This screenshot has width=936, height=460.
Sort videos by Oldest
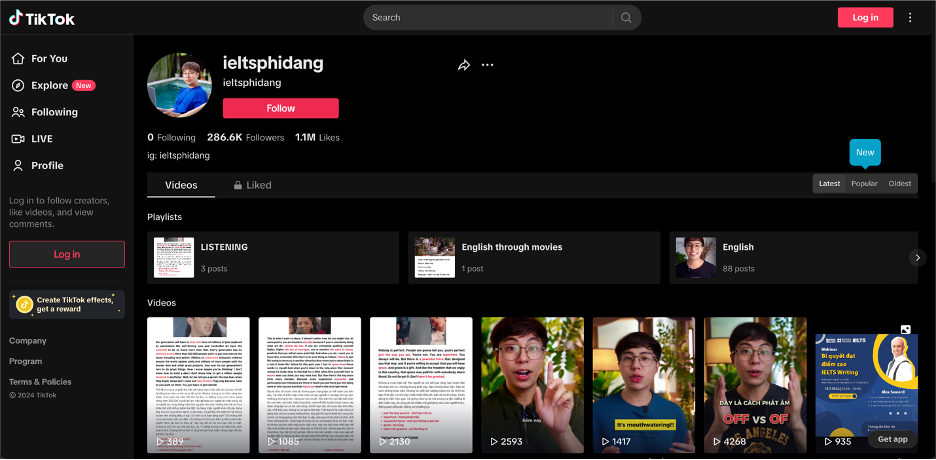point(900,183)
